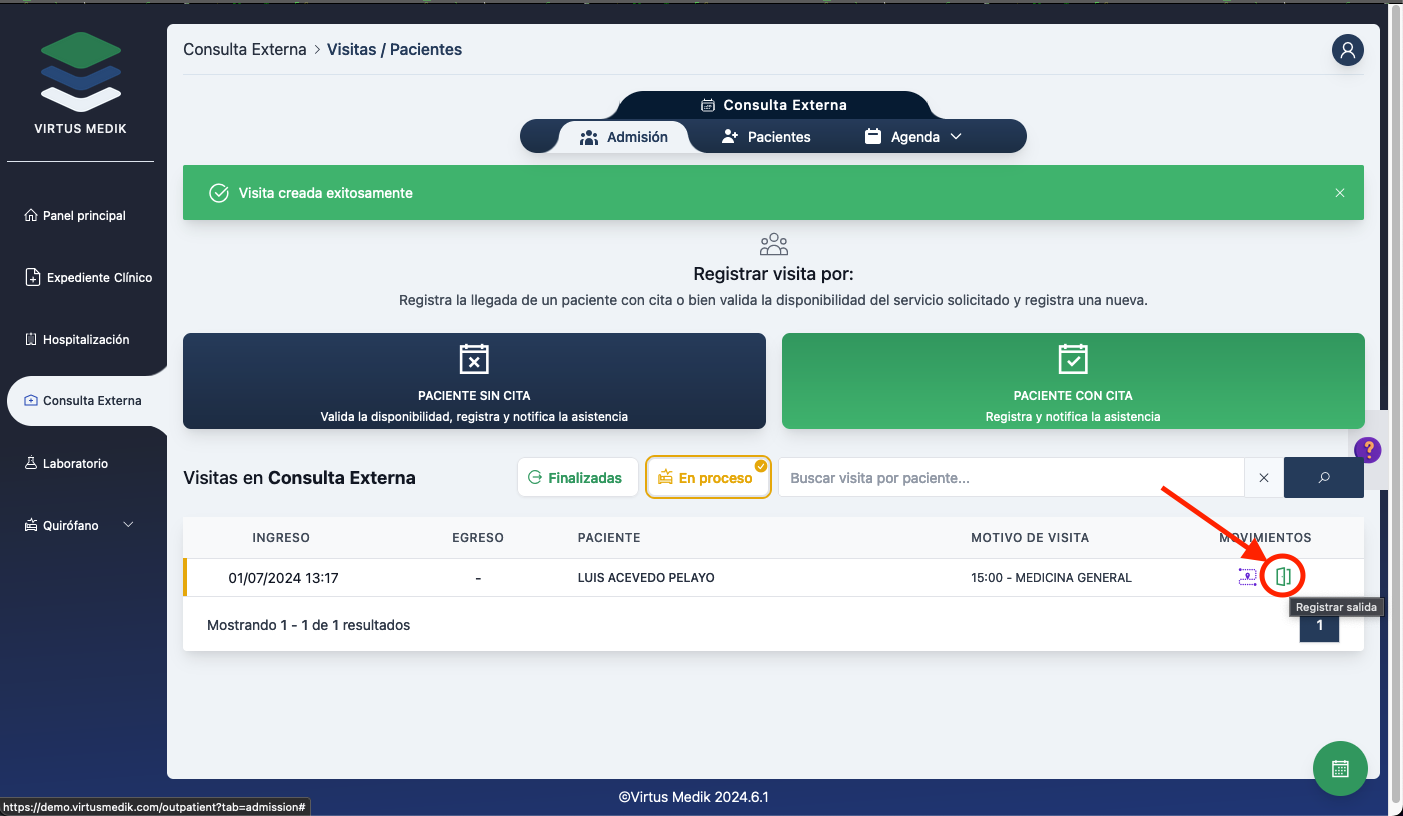Click the Registrar salida door icon
Screen dimensions: 1403x816
coord(1283,577)
